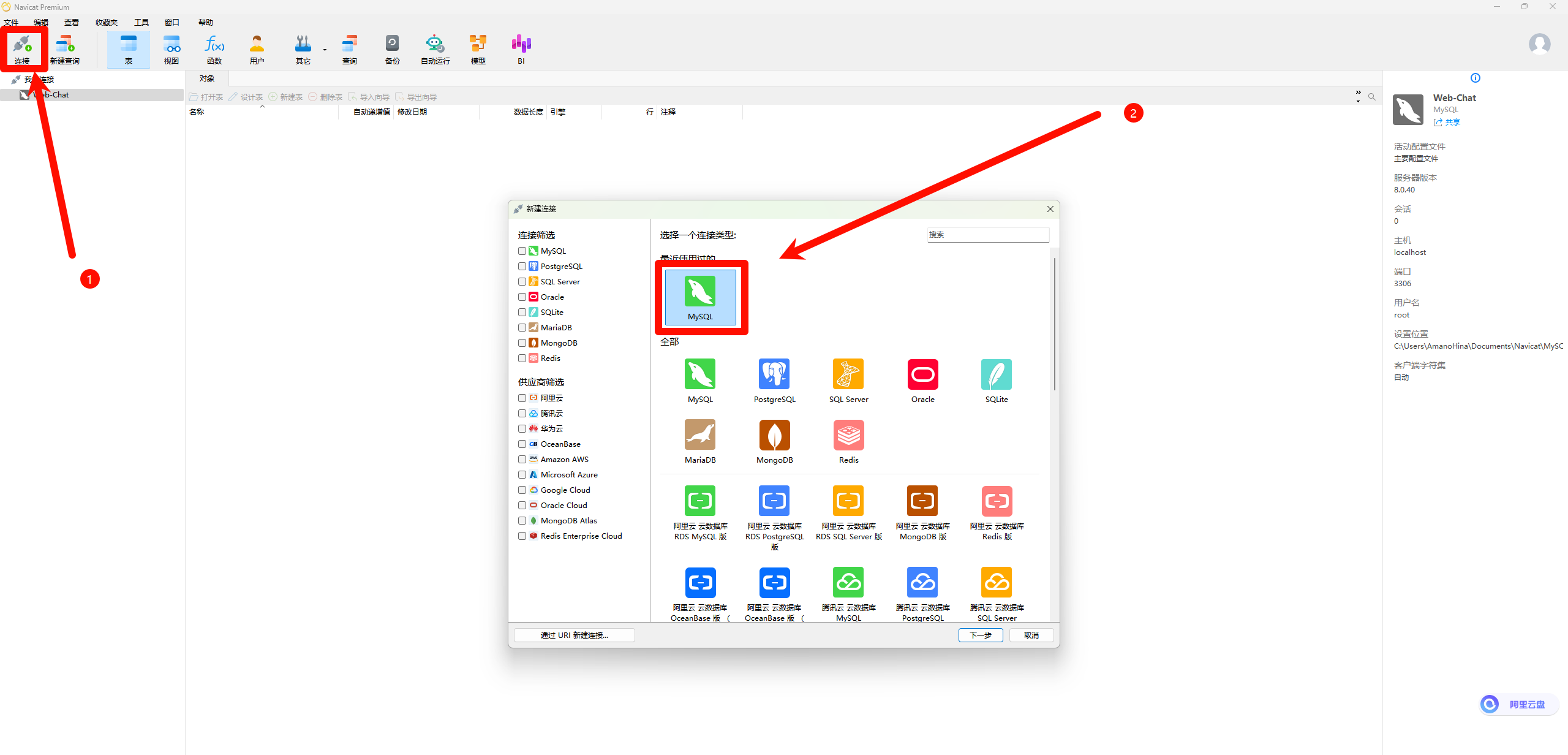
Task: Open the 帮助 menu
Action: point(206,23)
